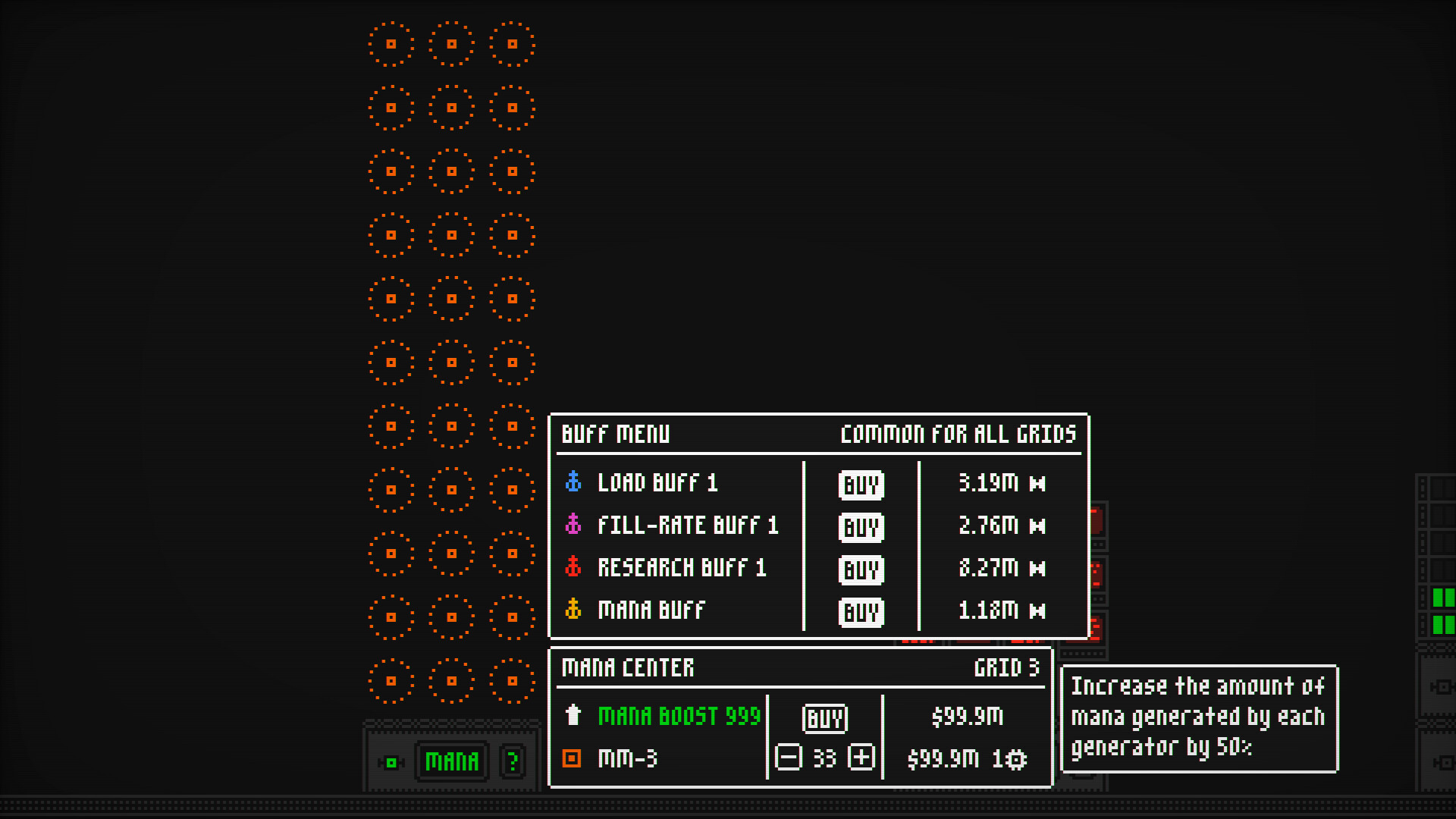The height and width of the screenshot is (819, 1456).
Task: Click the white Mana Boost arrow icon
Action: click(573, 715)
